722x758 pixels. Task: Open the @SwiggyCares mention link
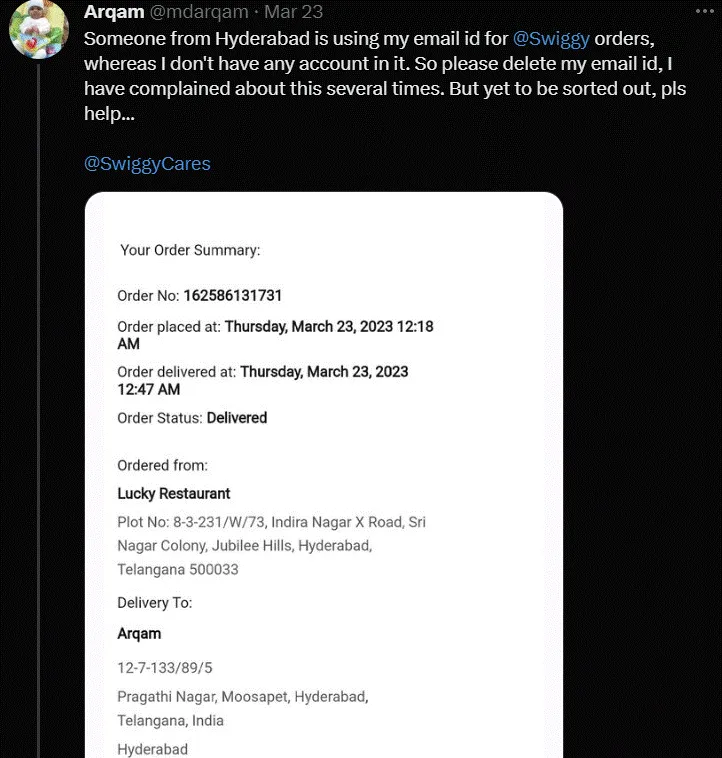point(147,164)
